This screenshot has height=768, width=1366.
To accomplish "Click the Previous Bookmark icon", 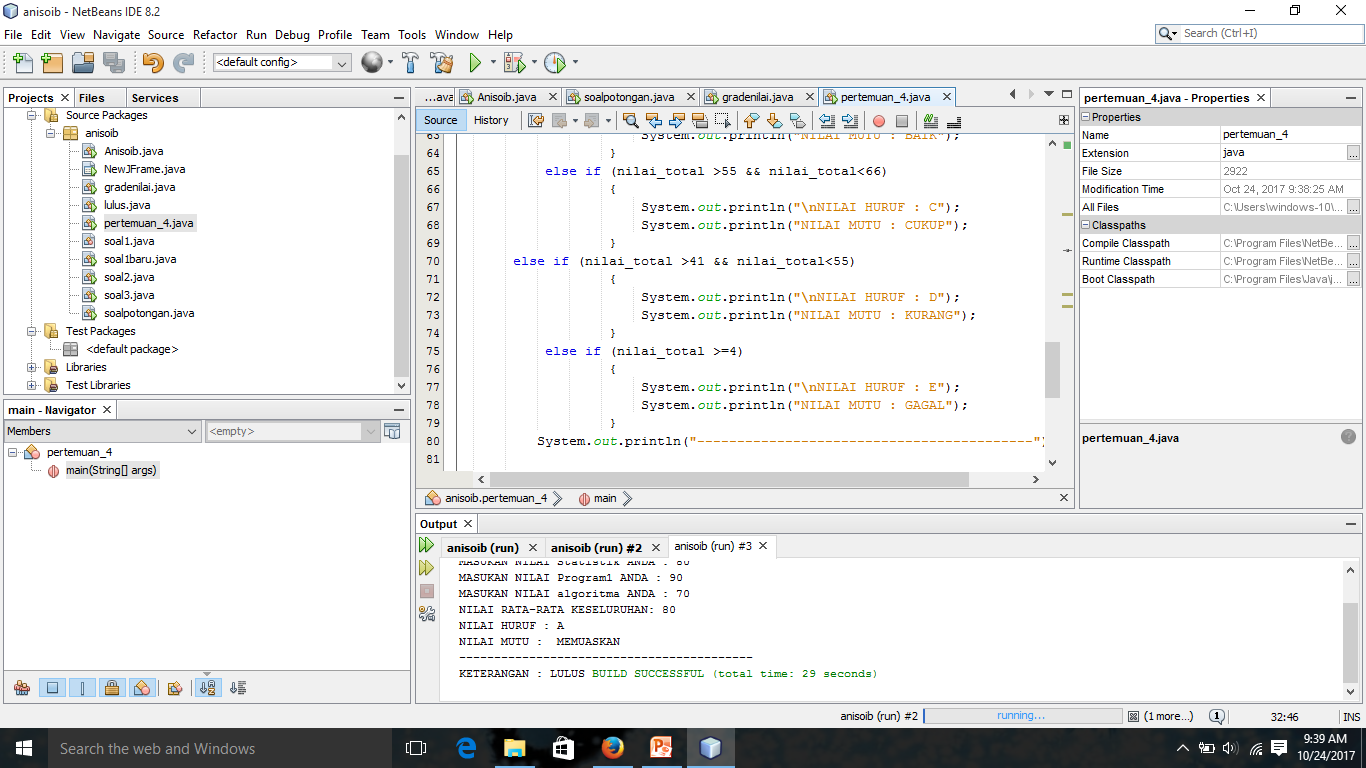I will click(751, 120).
